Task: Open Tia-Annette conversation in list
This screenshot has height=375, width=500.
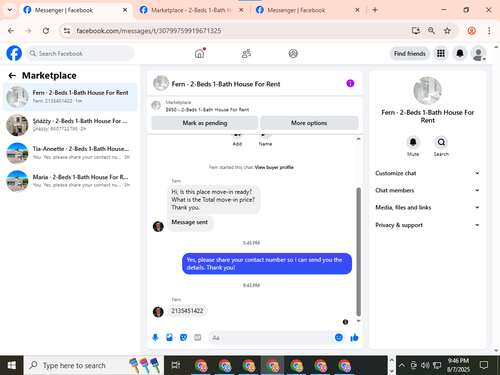Action: (x=70, y=153)
